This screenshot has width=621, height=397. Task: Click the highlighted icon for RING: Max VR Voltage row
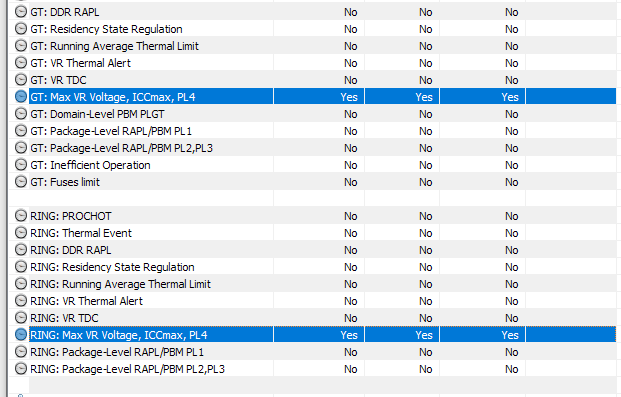pos(21,335)
